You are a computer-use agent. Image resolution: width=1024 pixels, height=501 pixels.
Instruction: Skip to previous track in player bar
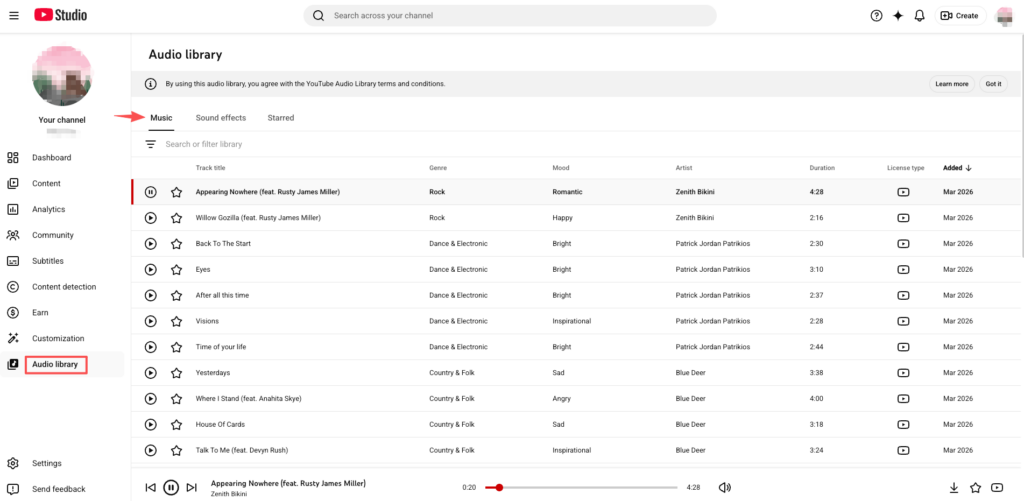pos(150,487)
